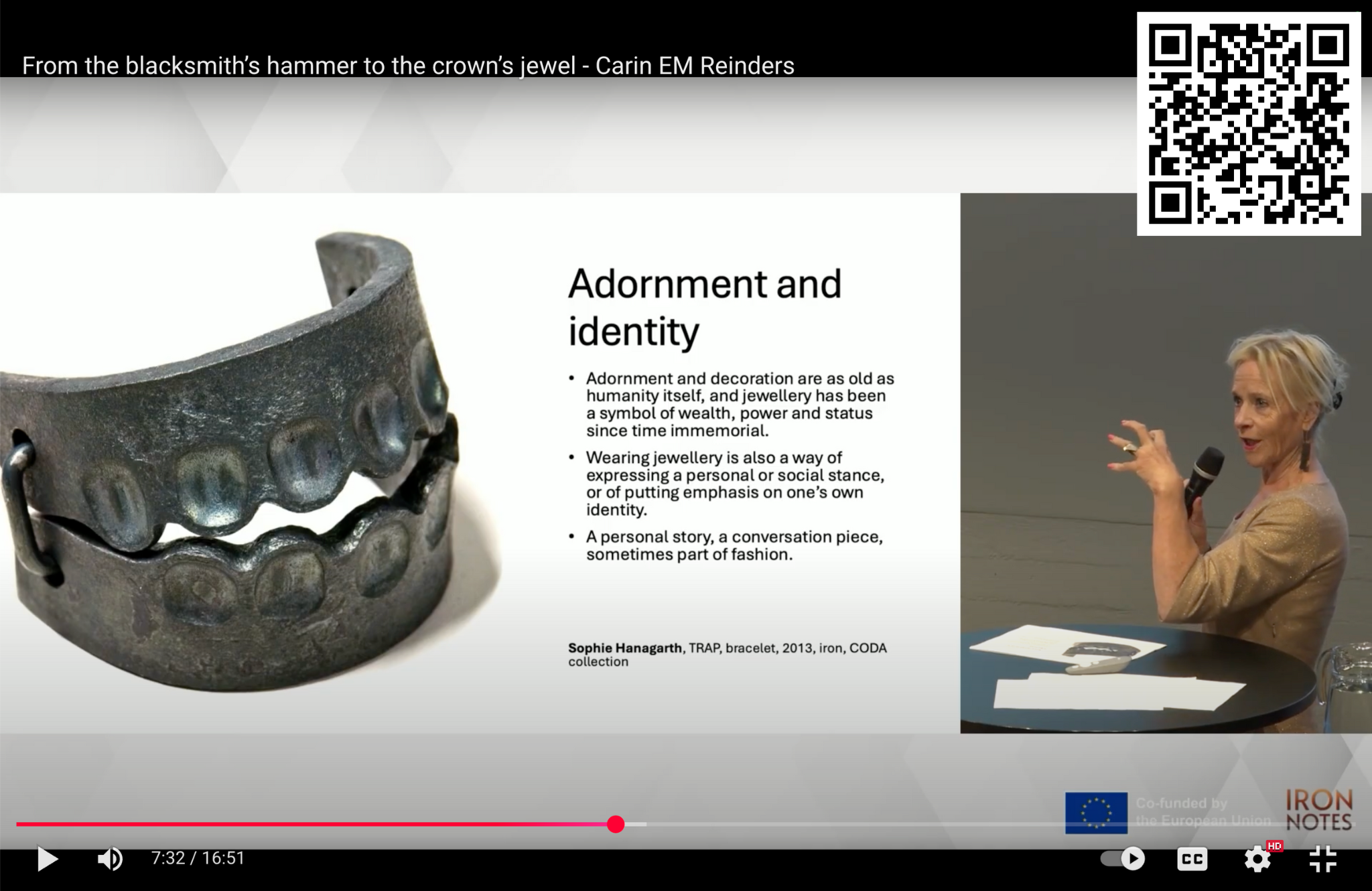Toggle closed captions (CC)
1372x891 pixels.
[1192, 859]
